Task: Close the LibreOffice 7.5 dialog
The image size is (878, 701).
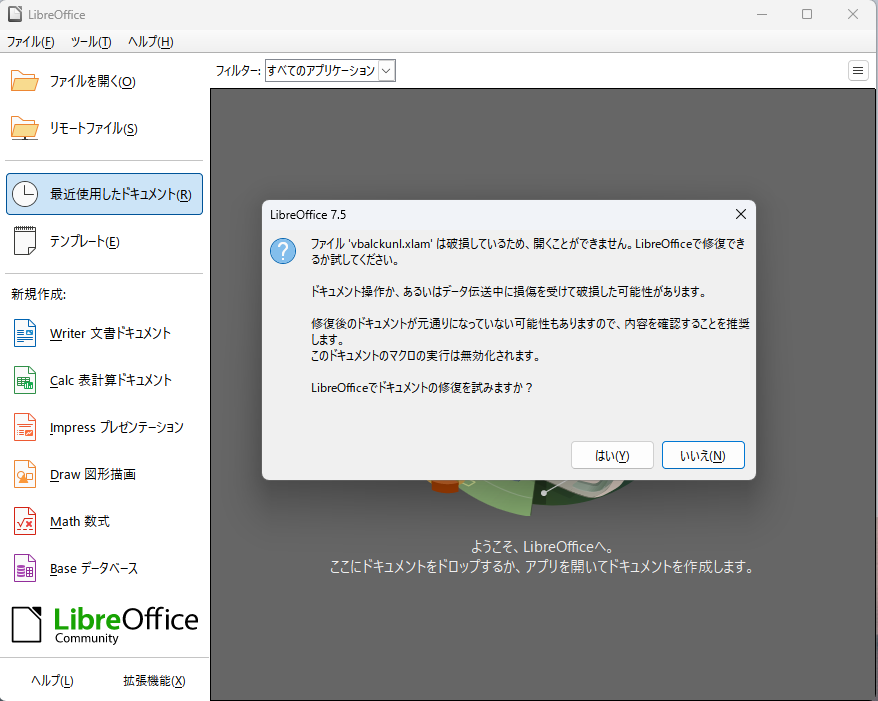Action: click(x=740, y=214)
